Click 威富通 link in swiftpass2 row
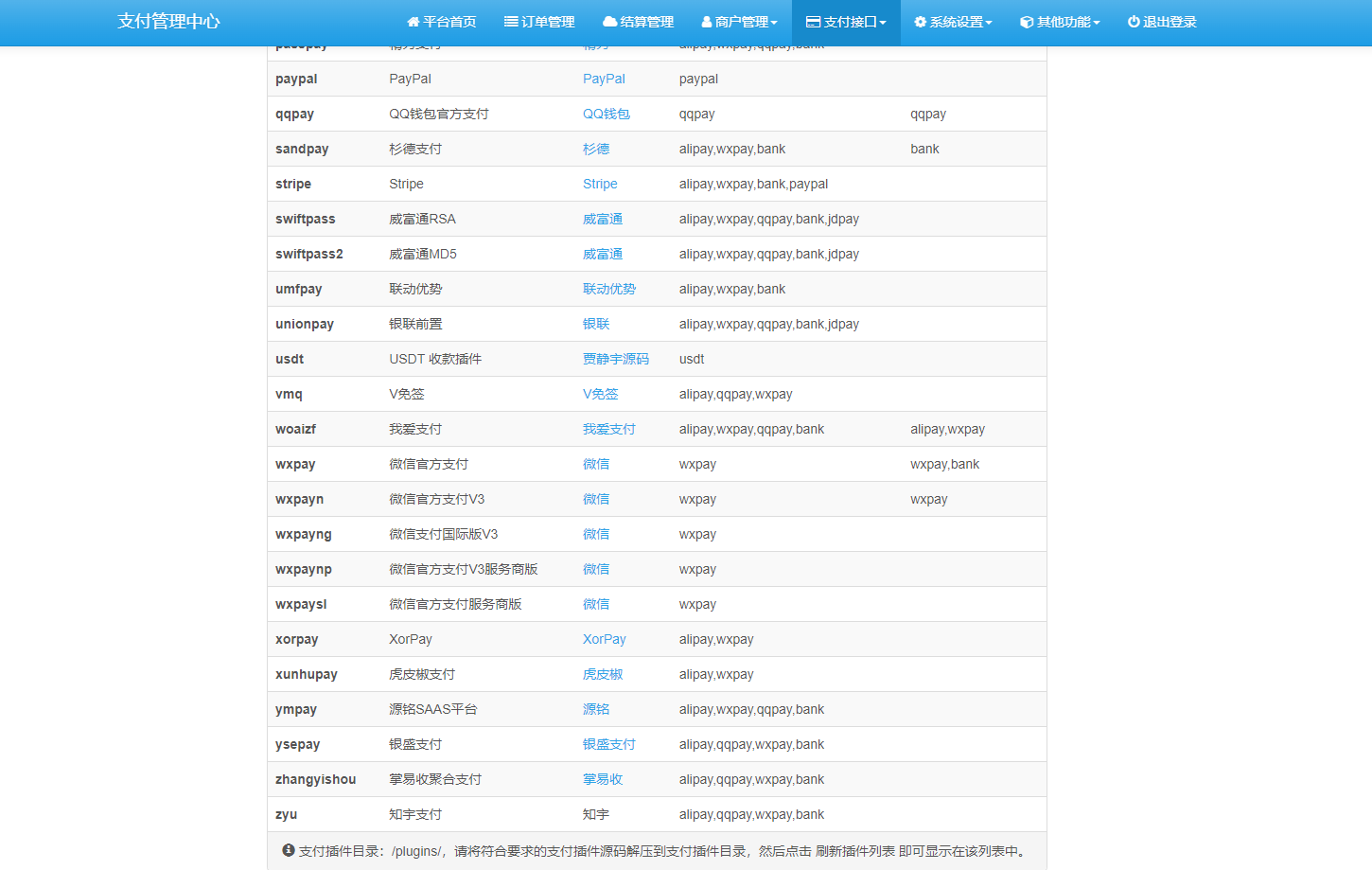This screenshot has height=870, width=1372. [603, 254]
